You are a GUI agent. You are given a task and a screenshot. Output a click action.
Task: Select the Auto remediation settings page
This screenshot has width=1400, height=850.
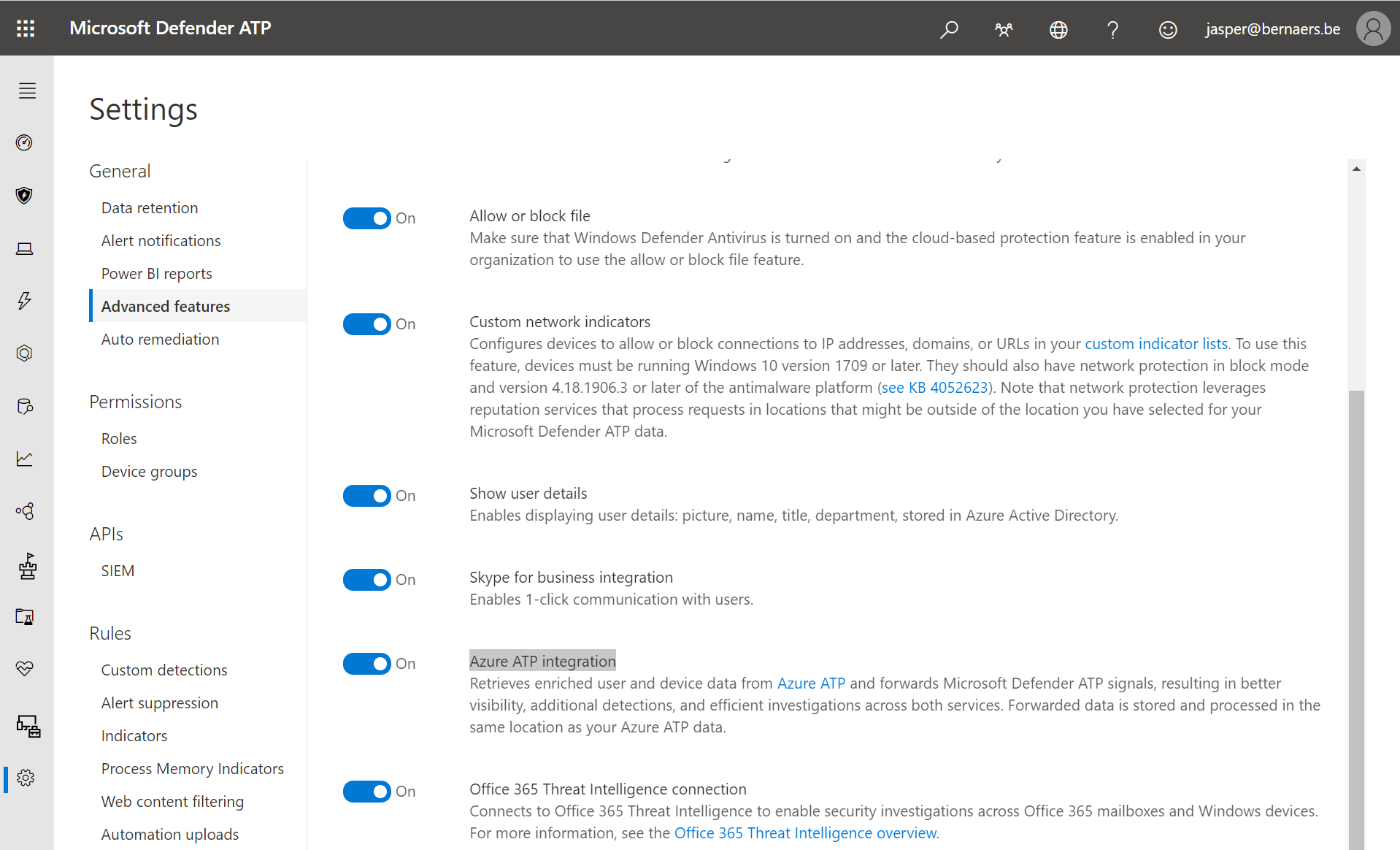tap(160, 339)
